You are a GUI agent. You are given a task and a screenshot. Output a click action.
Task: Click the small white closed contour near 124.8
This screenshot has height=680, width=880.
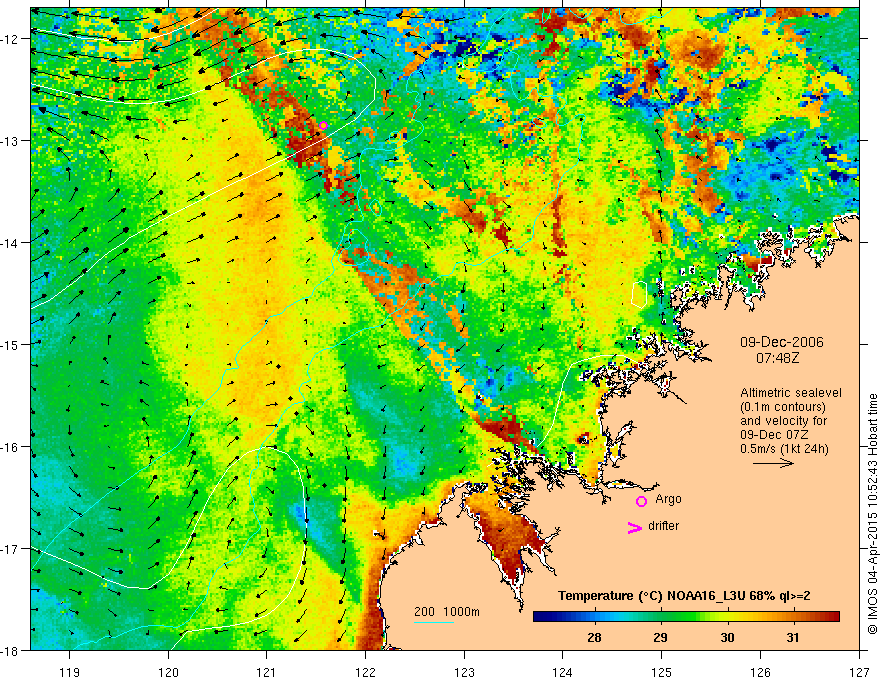pos(639,295)
